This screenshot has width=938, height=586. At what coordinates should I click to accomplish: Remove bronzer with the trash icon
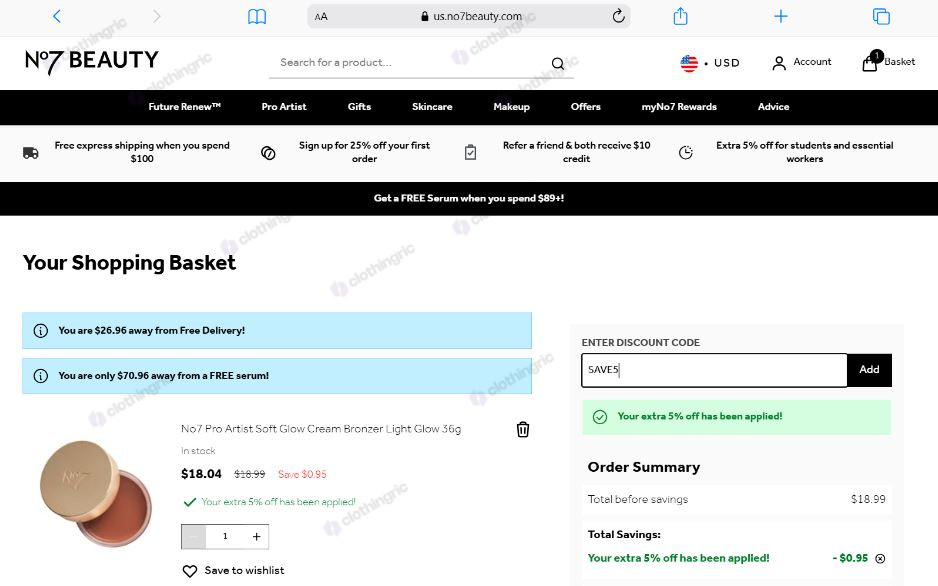tap(523, 429)
